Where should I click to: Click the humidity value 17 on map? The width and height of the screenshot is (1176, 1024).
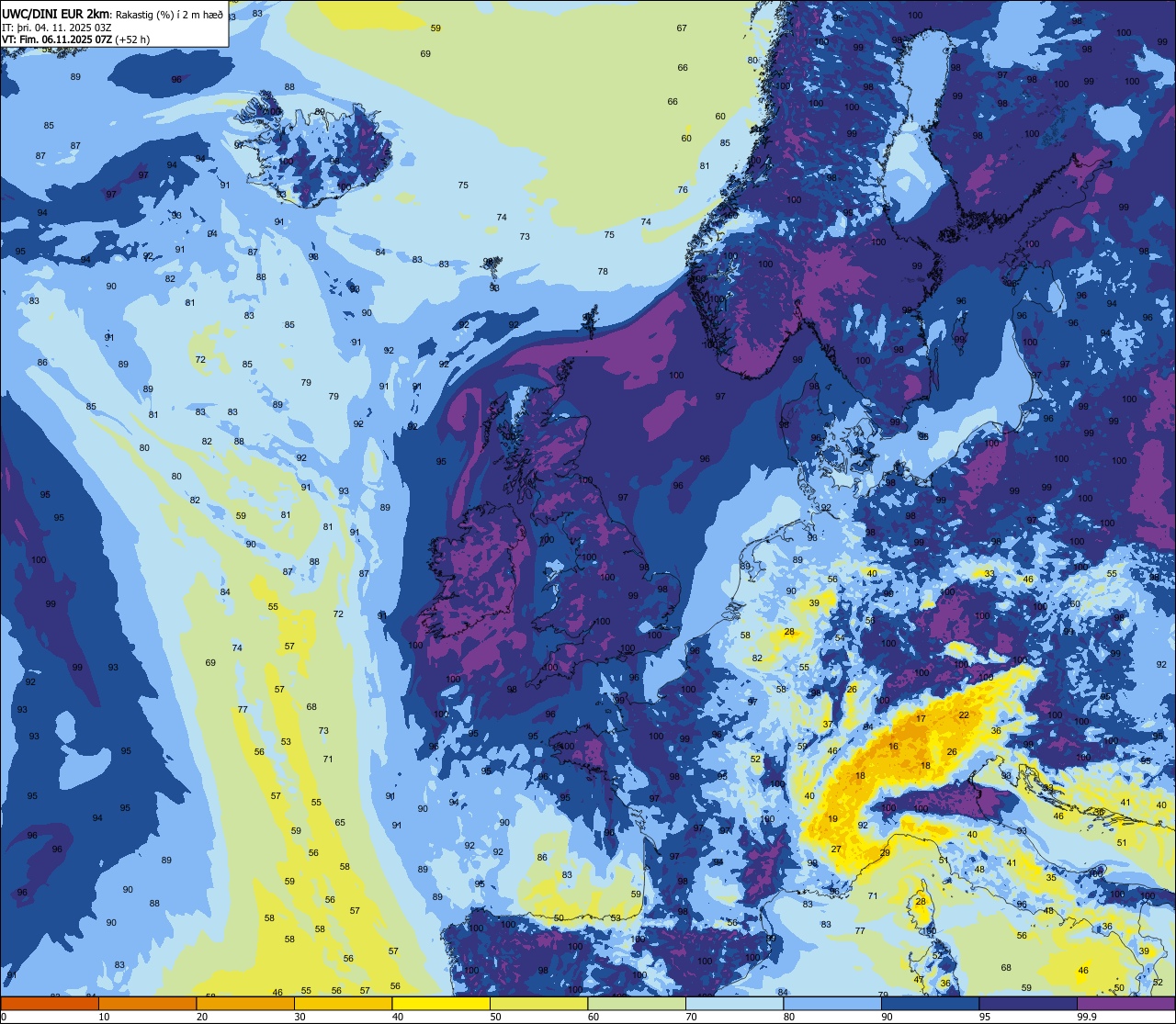pos(921,719)
